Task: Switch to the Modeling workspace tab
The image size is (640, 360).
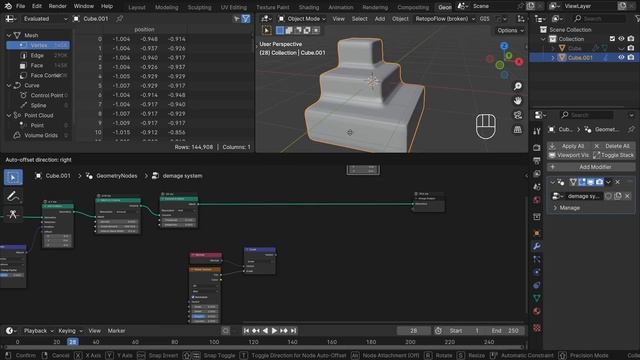Action: (x=167, y=7)
